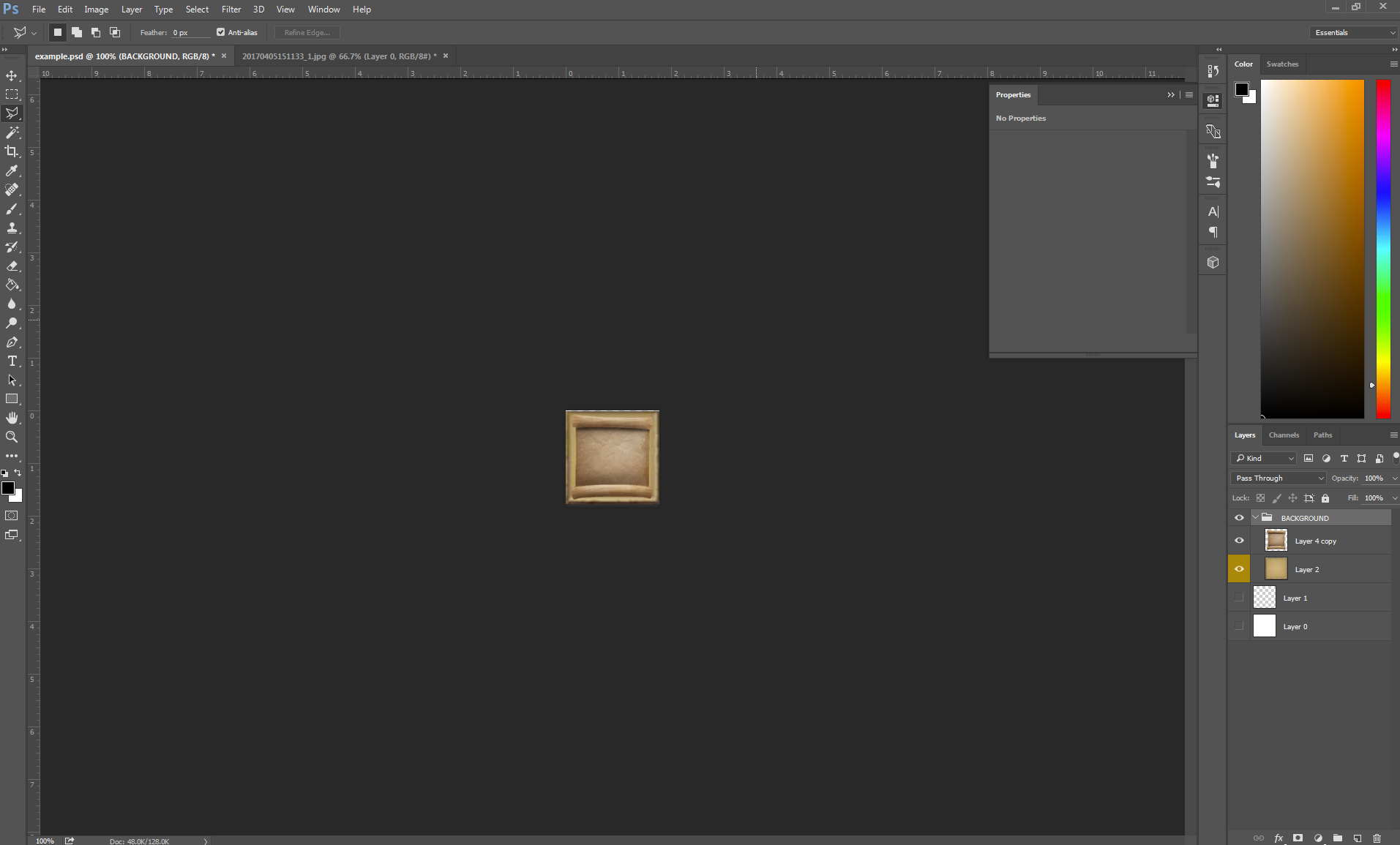The image size is (1400, 845).
Task: Open the Character panel icon
Action: (1213, 212)
